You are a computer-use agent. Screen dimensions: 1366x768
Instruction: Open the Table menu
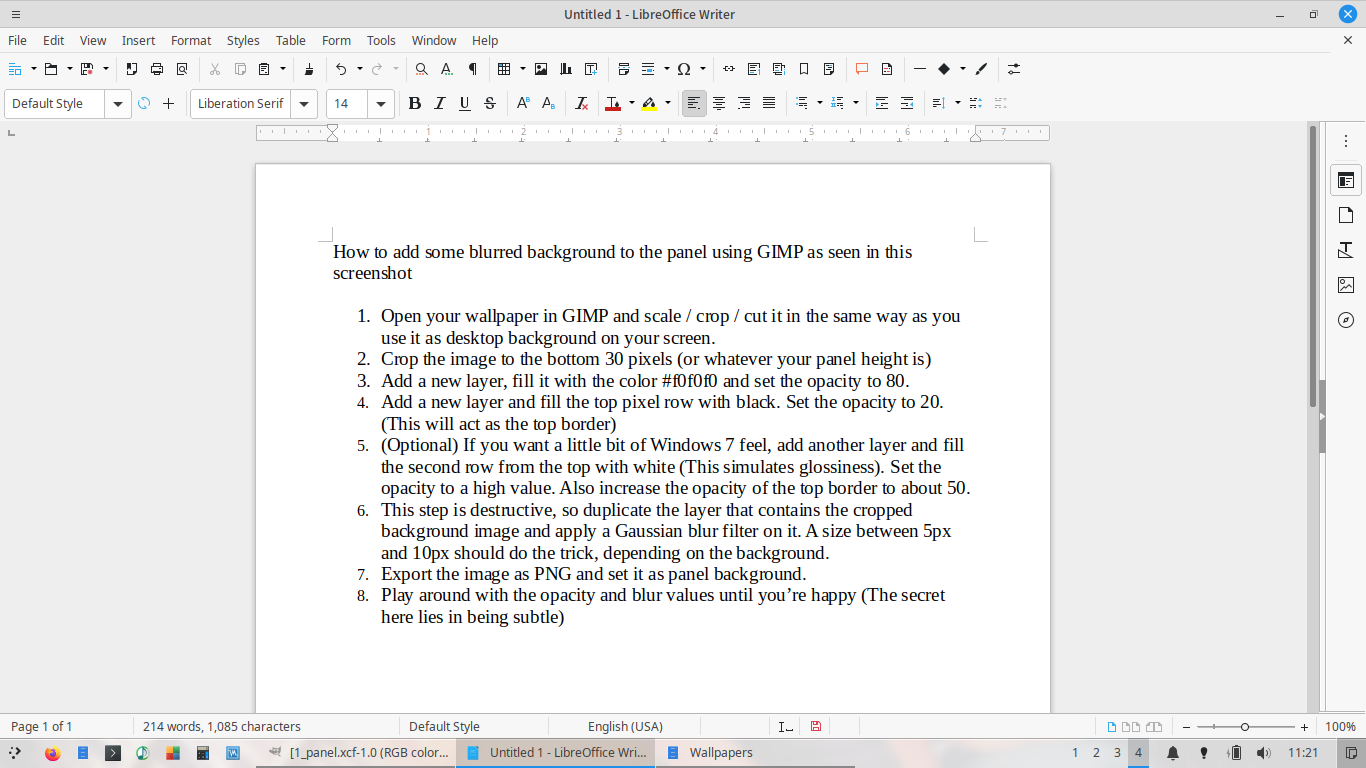click(x=291, y=41)
